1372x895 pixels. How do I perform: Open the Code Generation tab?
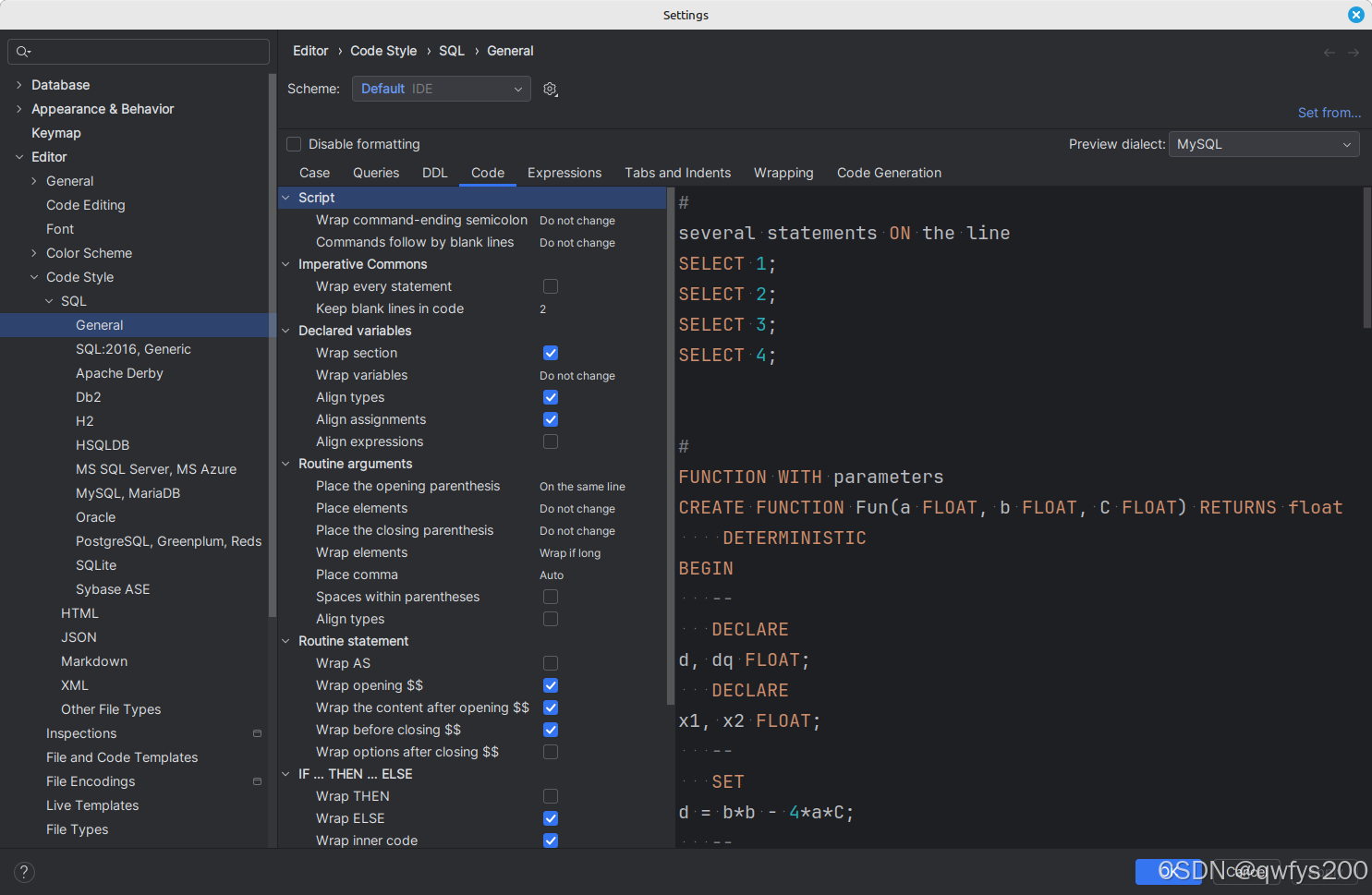click(x=889, y=173)
